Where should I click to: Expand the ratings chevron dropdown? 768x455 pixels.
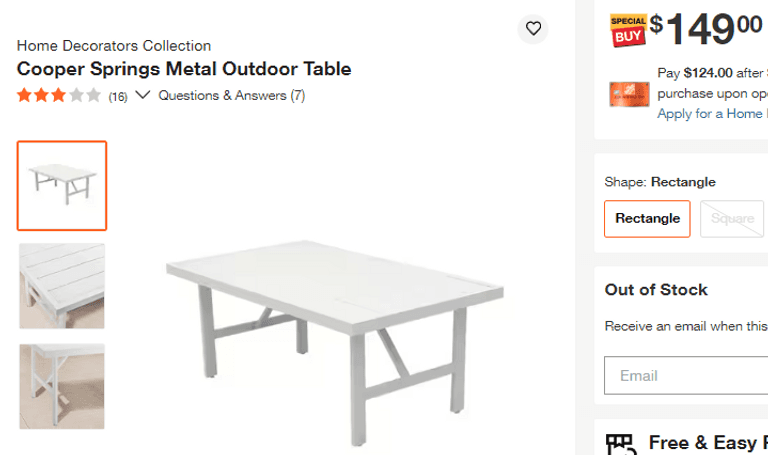tap(142, 96)
